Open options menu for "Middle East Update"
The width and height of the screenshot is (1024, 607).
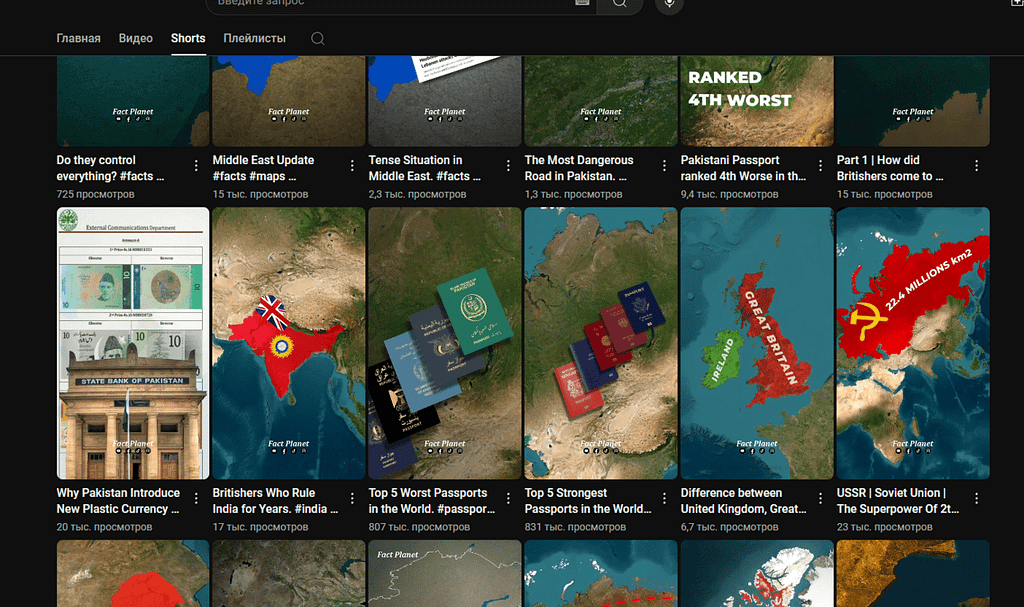pyautogui.click(x=352, y=166)
